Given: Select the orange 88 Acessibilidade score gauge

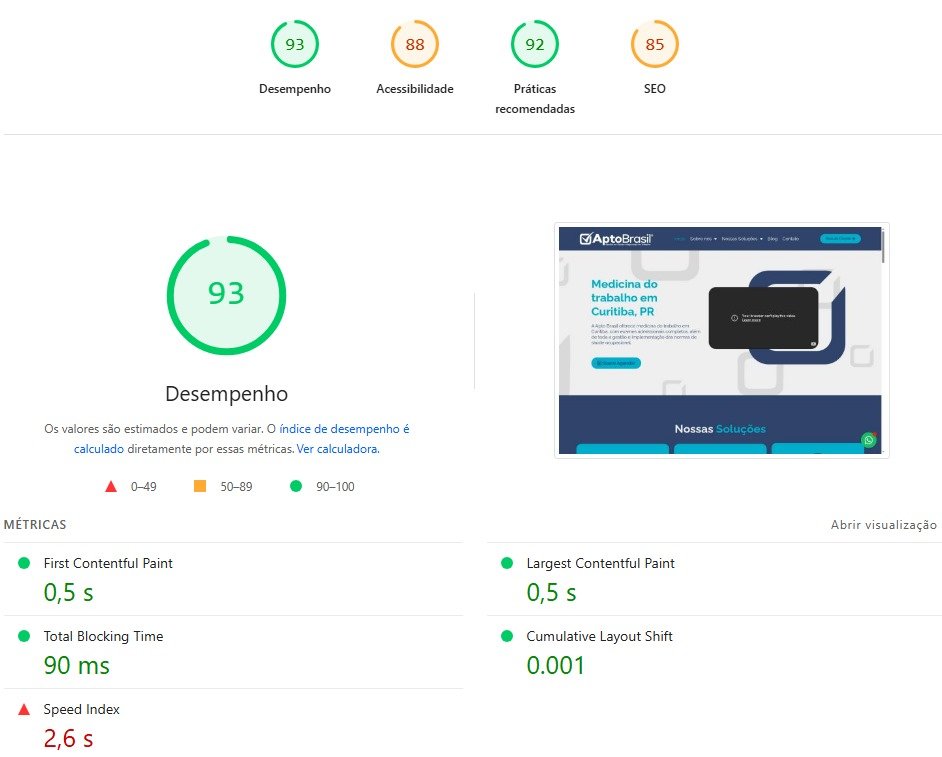Looking at the screenshot, I should point(414,44).
